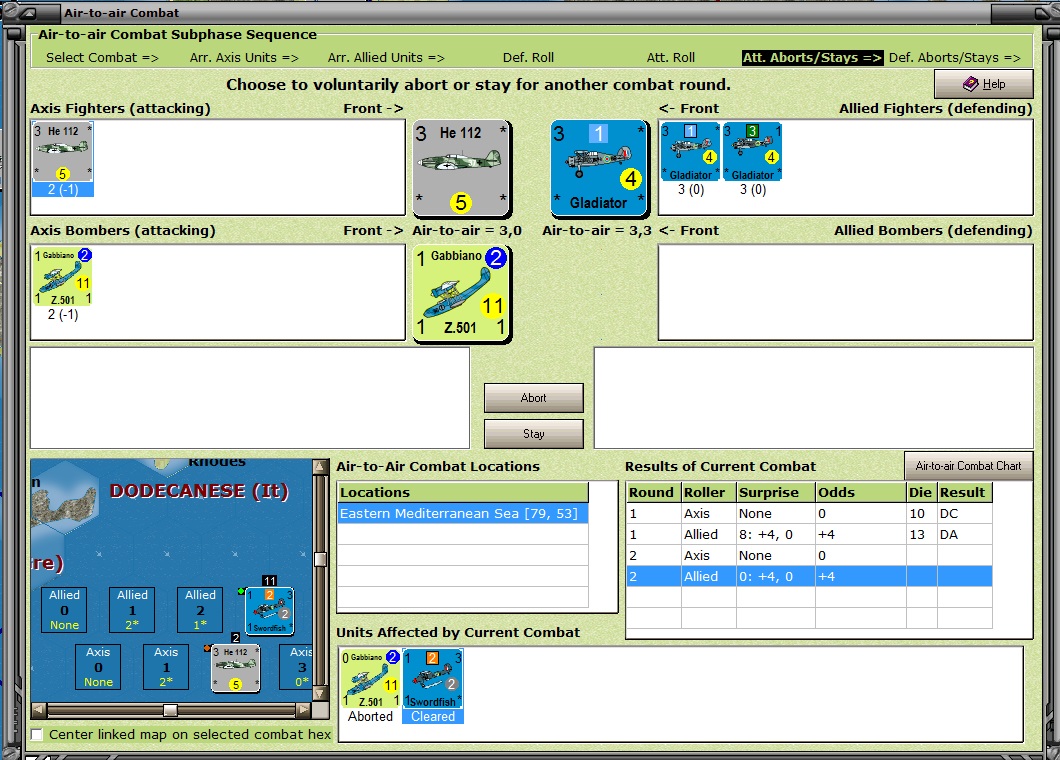
Task: Click the Abort button
Action: tap(533, 398)
